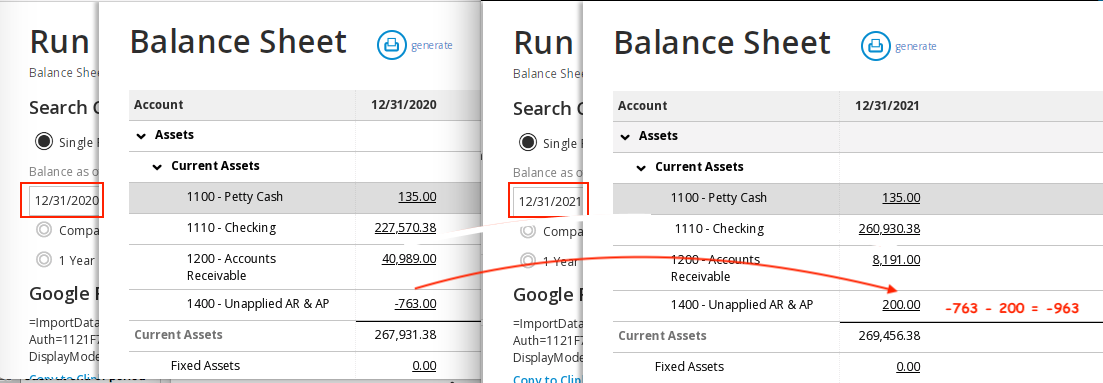Select Compare radio button in left search panel

click(x=44, y=230)
